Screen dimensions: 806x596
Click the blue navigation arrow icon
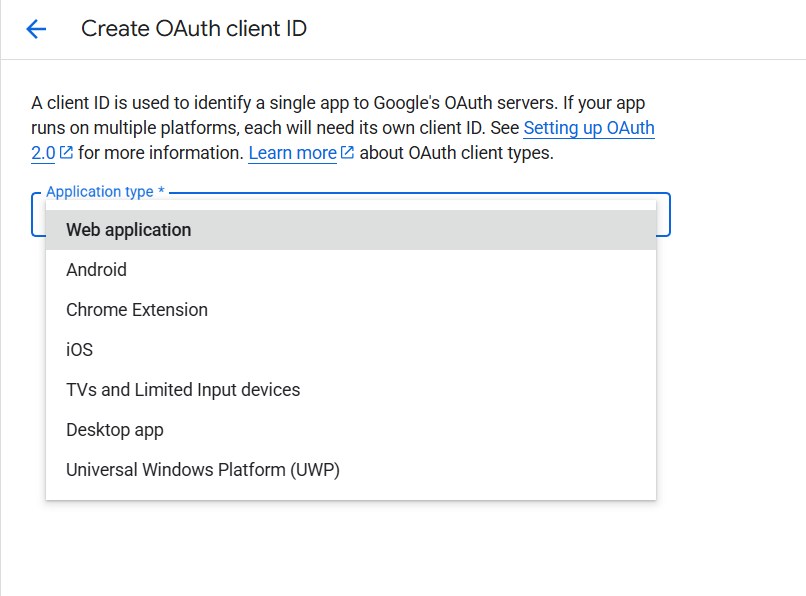click(x=36, y=29)
